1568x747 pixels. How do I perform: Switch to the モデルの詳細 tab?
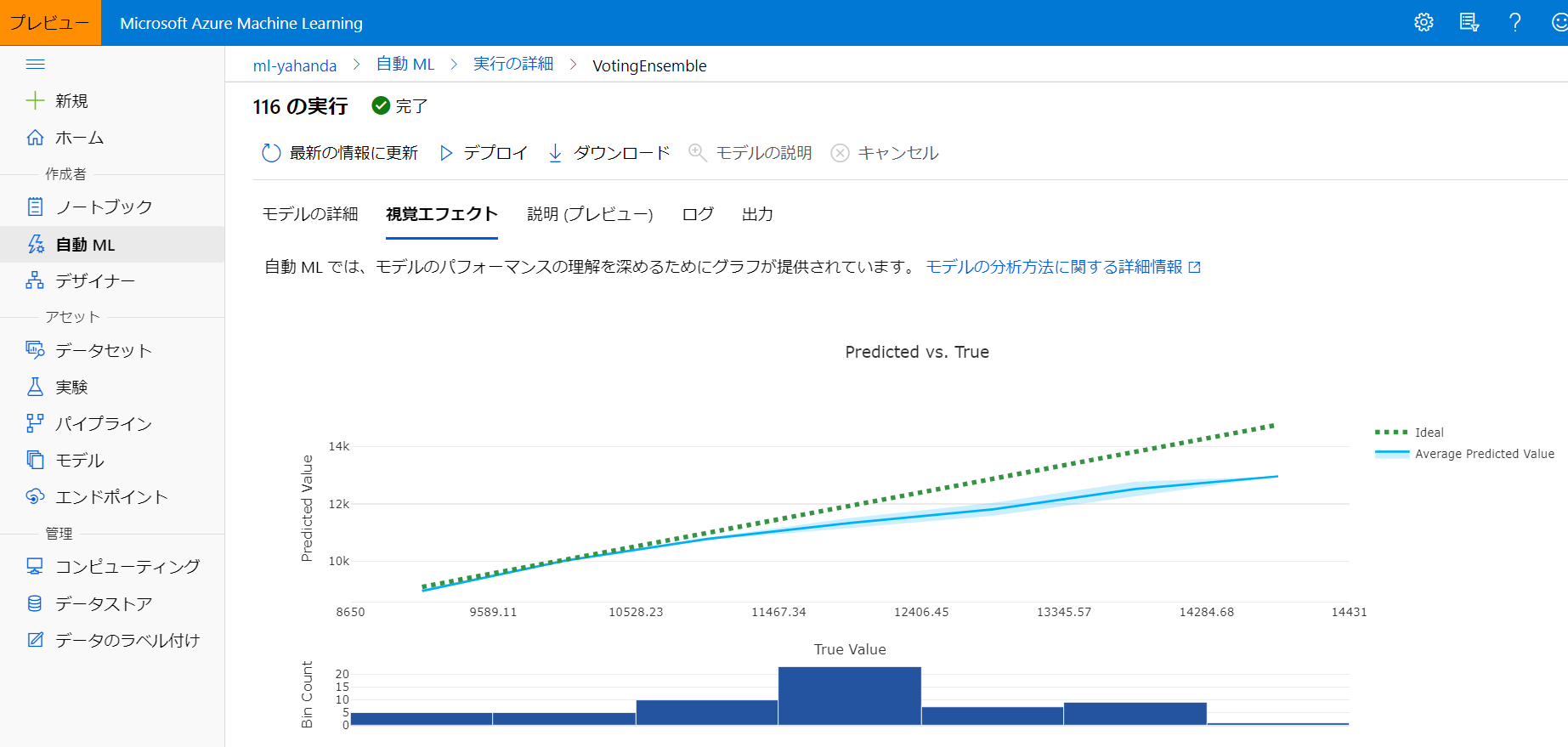310,214
